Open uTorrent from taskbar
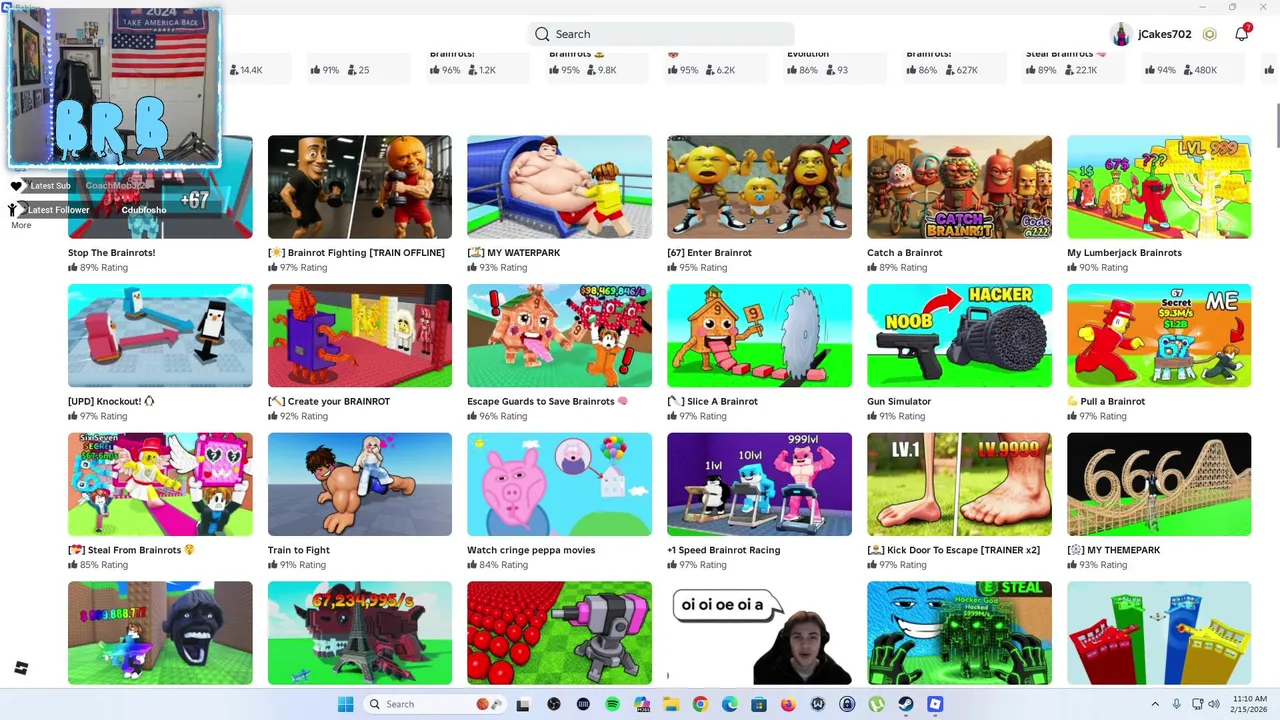 click(876, 704)
